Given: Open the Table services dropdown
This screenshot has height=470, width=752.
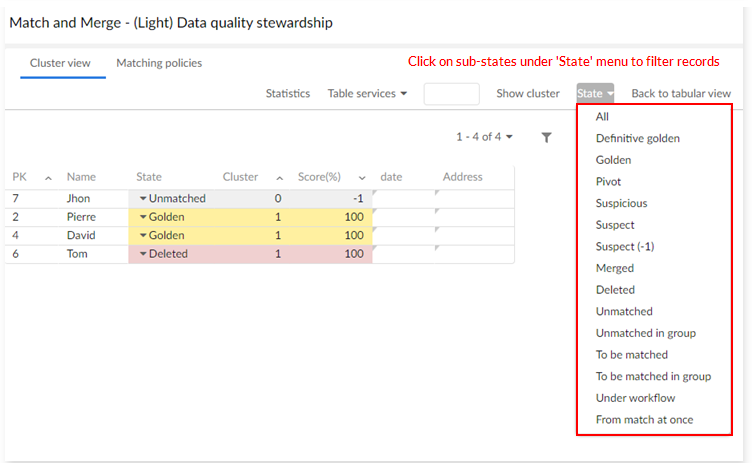Looking at the screenshot, I should point(367,94).
